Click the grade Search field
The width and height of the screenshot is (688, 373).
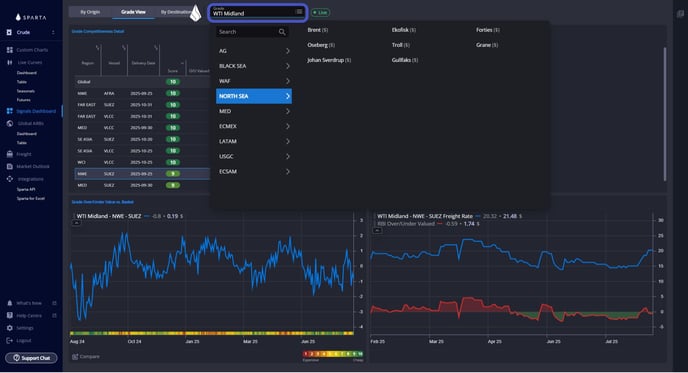252,32
